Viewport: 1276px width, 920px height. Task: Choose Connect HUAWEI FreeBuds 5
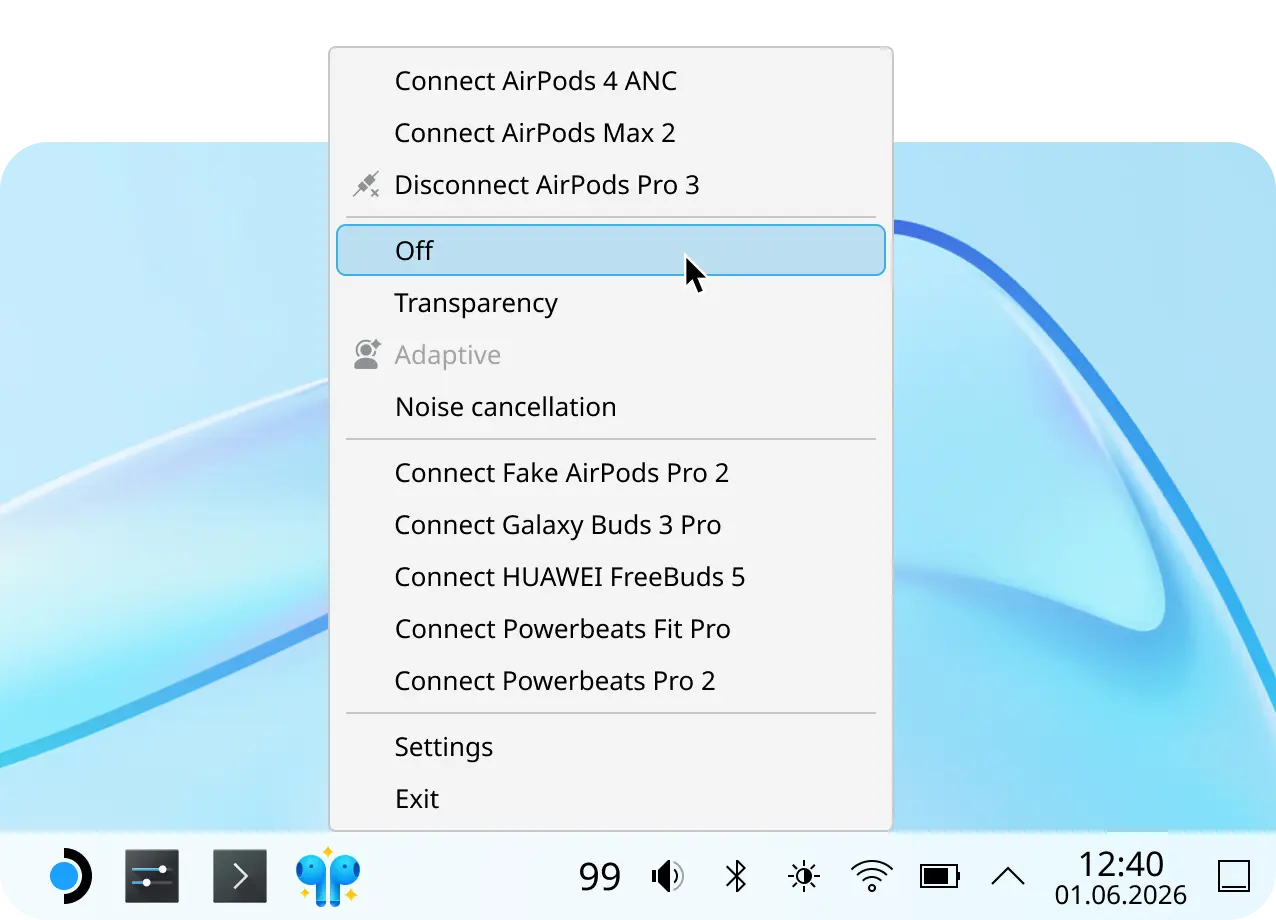pos(611,577)
